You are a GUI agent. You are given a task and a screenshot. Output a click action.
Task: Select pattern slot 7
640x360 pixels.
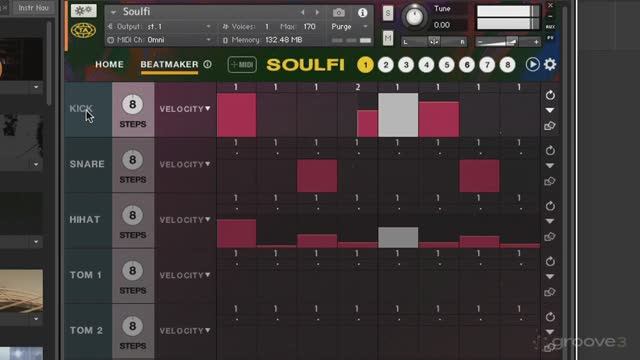(487, 64)
